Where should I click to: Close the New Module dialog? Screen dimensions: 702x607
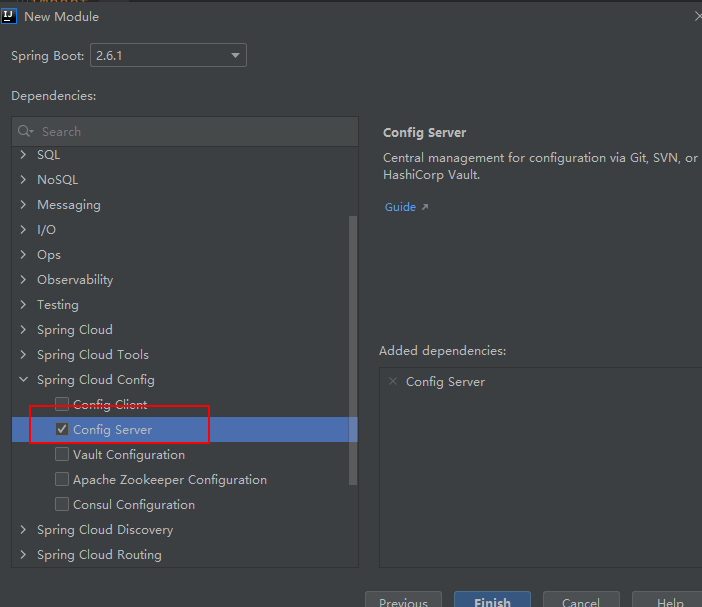698,17
